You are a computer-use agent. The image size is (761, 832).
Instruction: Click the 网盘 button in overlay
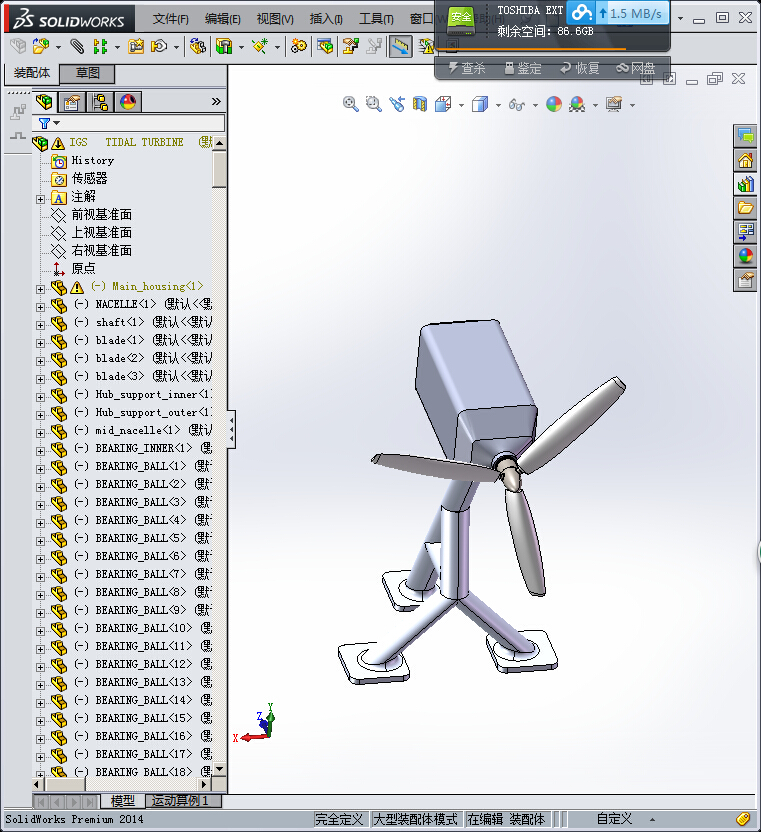635,68
